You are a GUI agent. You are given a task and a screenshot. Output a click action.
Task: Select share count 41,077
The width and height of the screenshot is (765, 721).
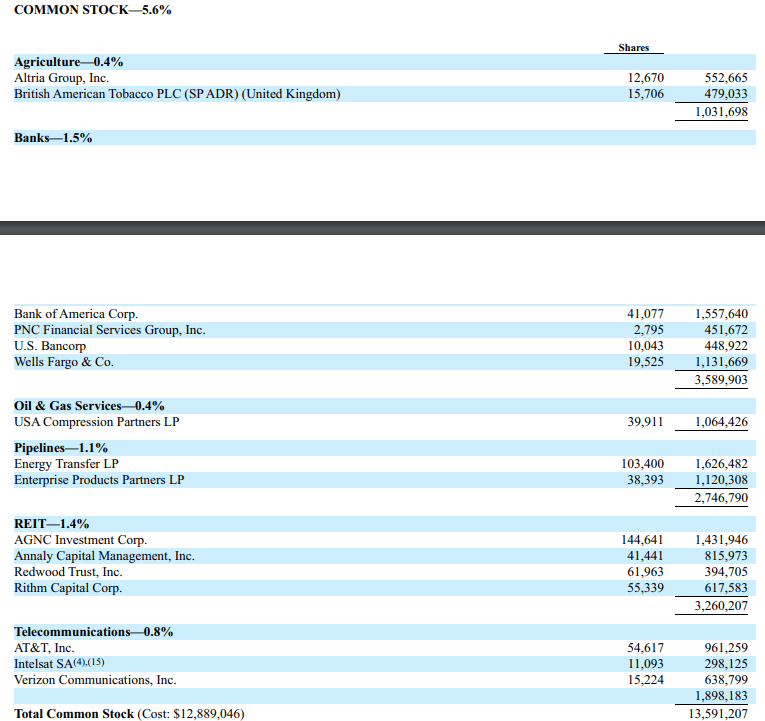pyautogui.click(x=645, y=314)
